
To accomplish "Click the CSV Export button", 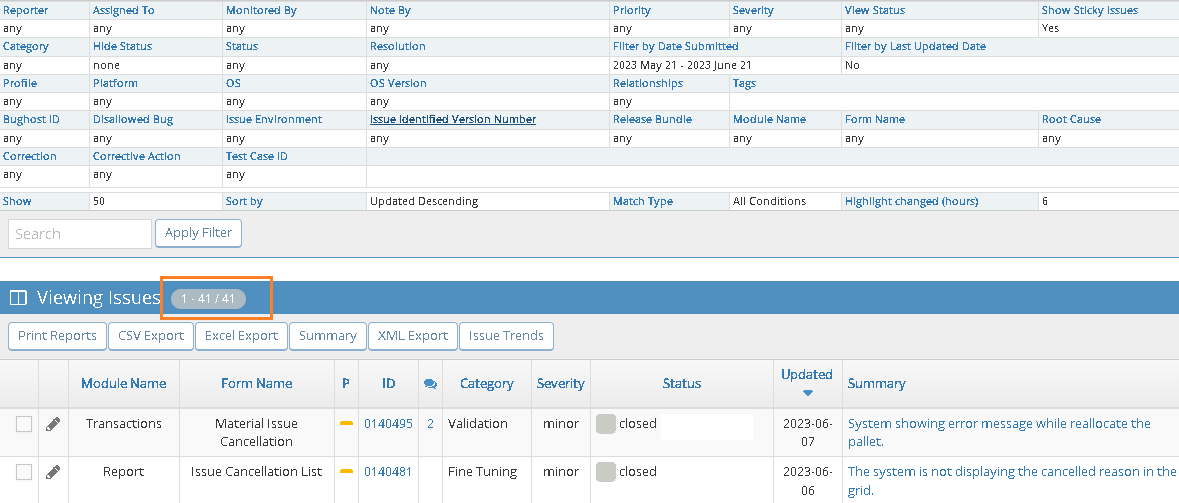I will pyautogui.click(x=151, y=336).
